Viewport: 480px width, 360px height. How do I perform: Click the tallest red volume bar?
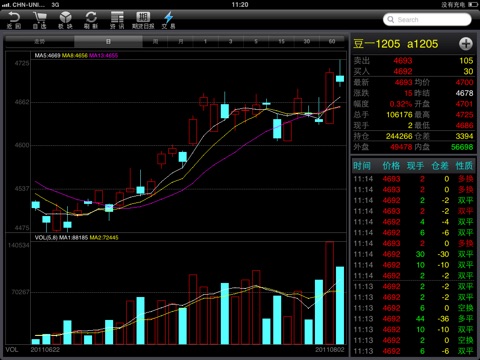pos(329,293)
